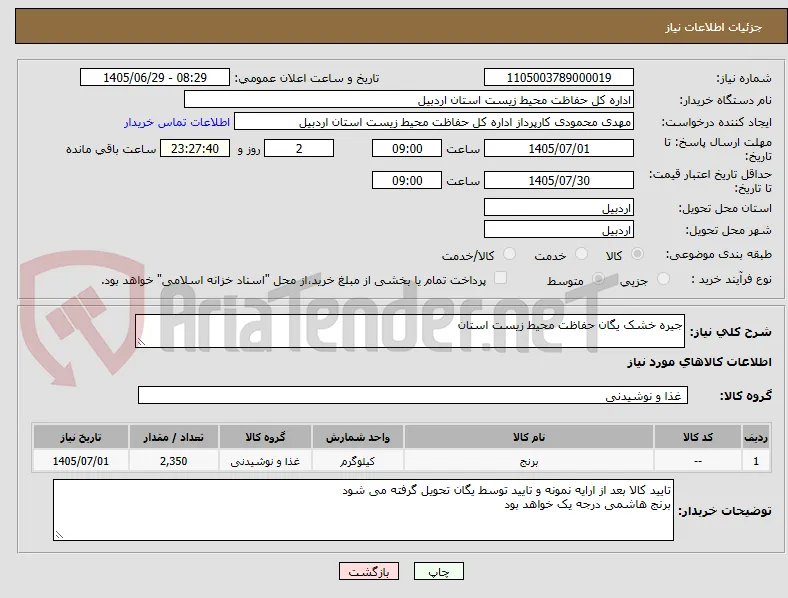Screen dimensions: 788x598
Task: Click the buyer organization name field
Action: point(409,99)
